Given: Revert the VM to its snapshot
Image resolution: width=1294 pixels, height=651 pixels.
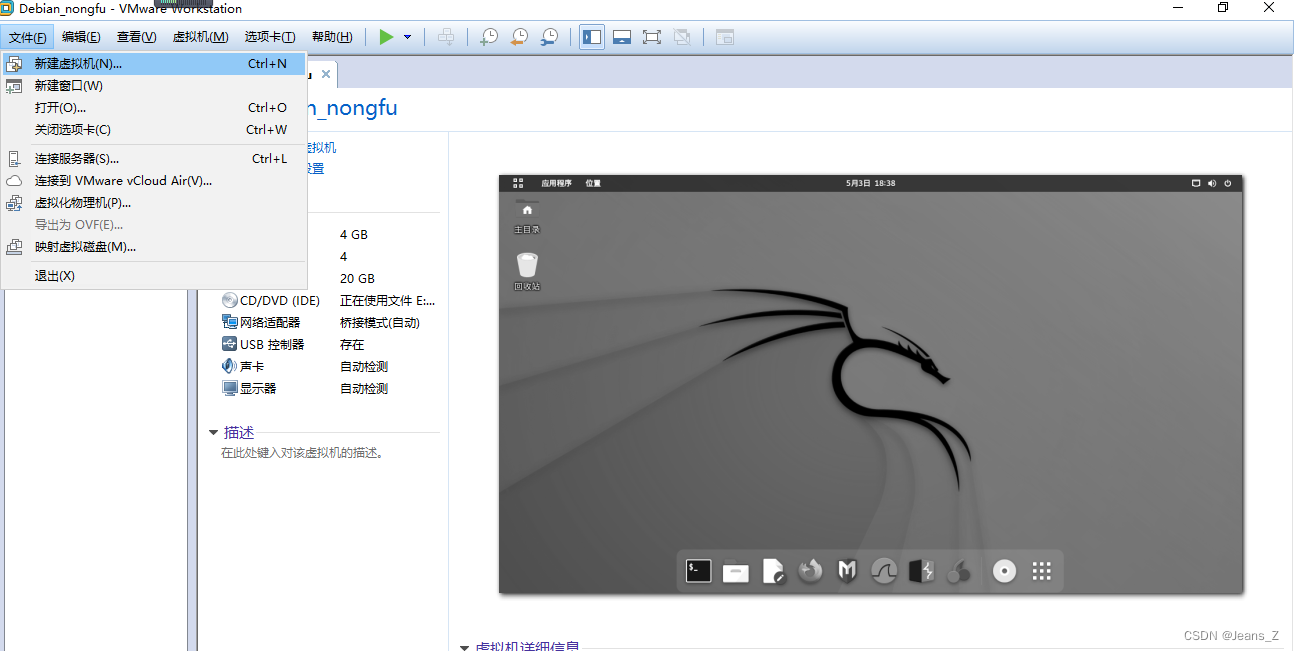Looking at the screenshot, I should 519,36.
